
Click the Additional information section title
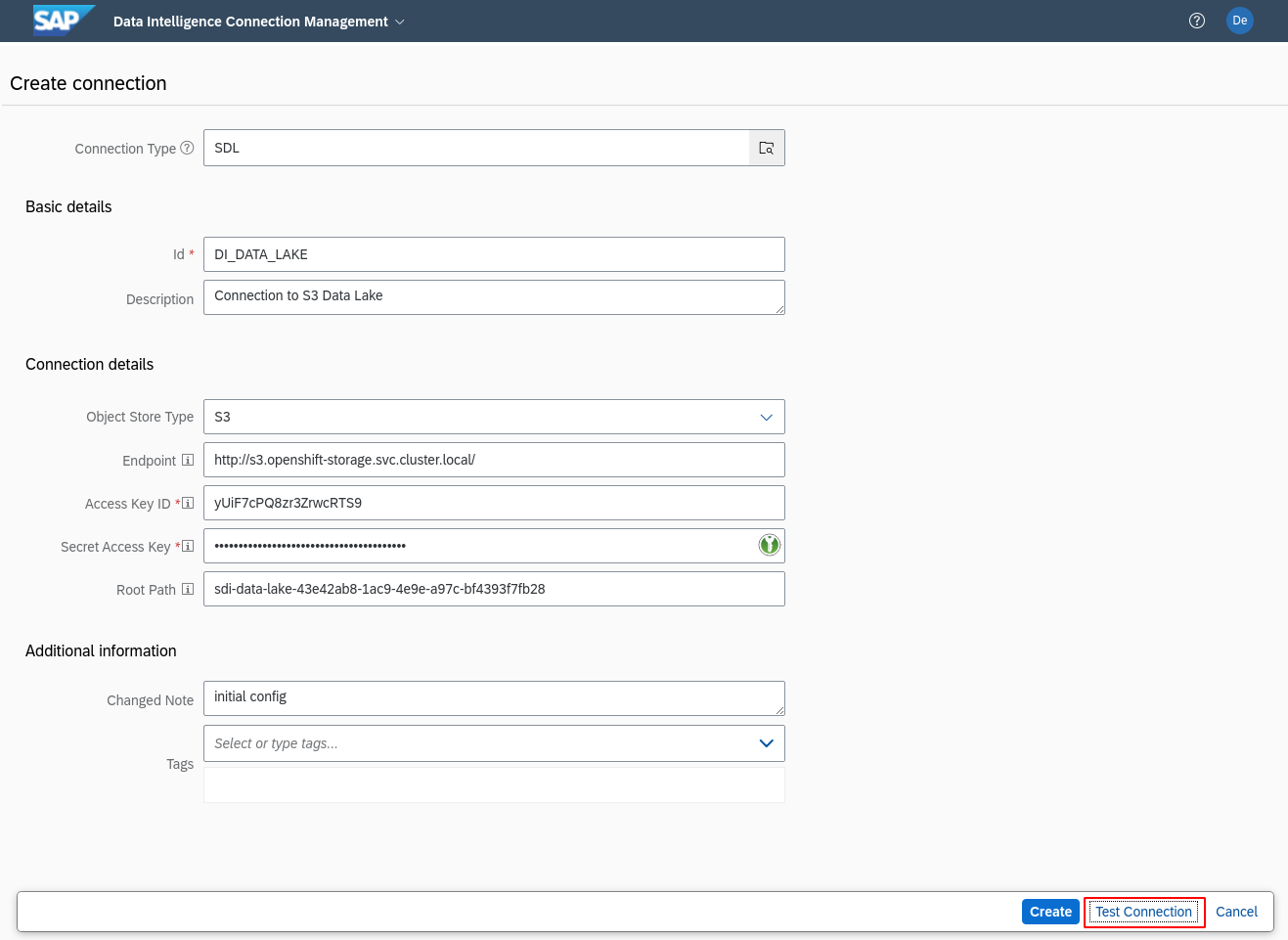101,650
